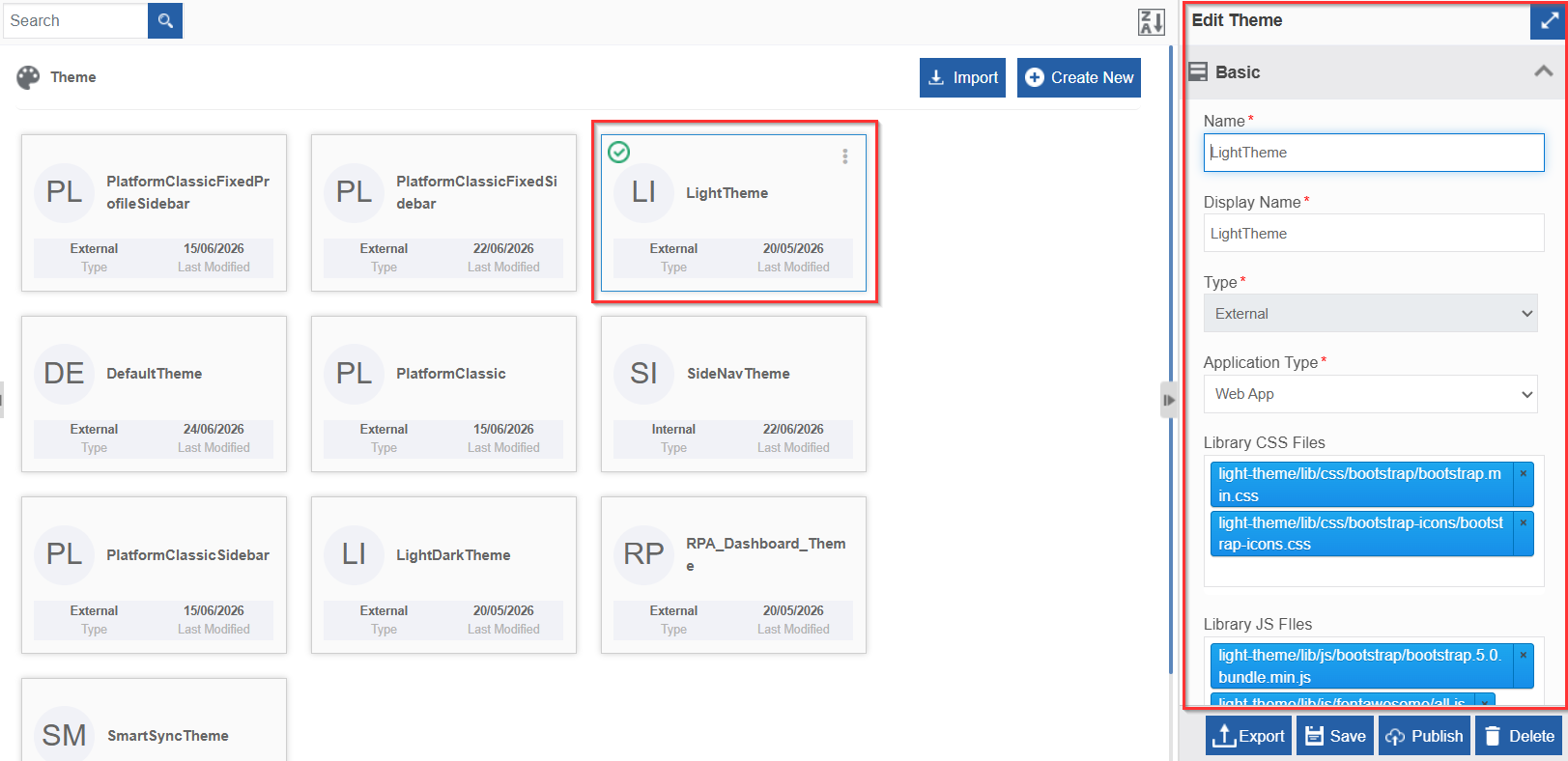Import a theme
This screenshot has height=761, width=1568.
[x=962, y=77]
